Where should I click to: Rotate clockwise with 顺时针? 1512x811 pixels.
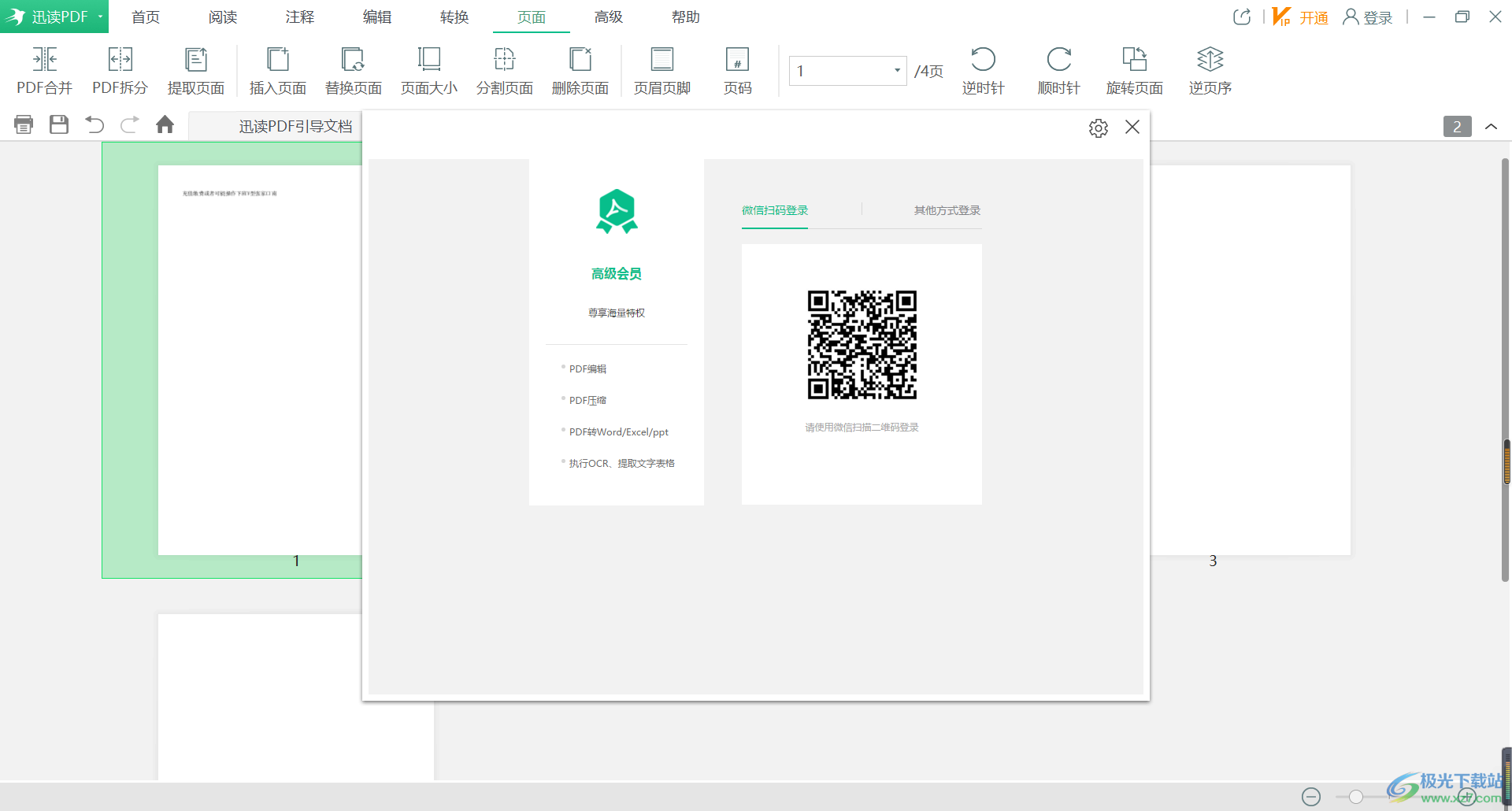point(1059,71)
